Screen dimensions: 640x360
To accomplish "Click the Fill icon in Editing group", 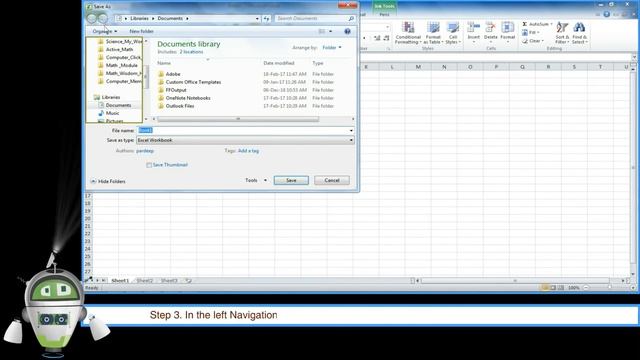I will pos(525,32).
